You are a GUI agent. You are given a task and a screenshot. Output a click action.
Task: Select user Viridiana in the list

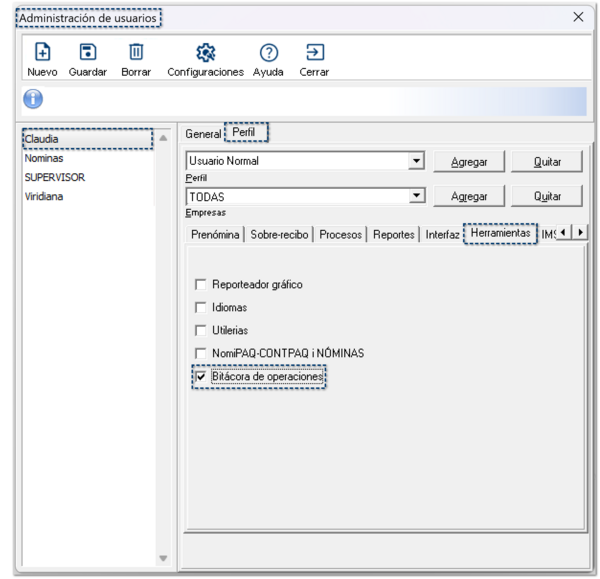pos(44,197)
